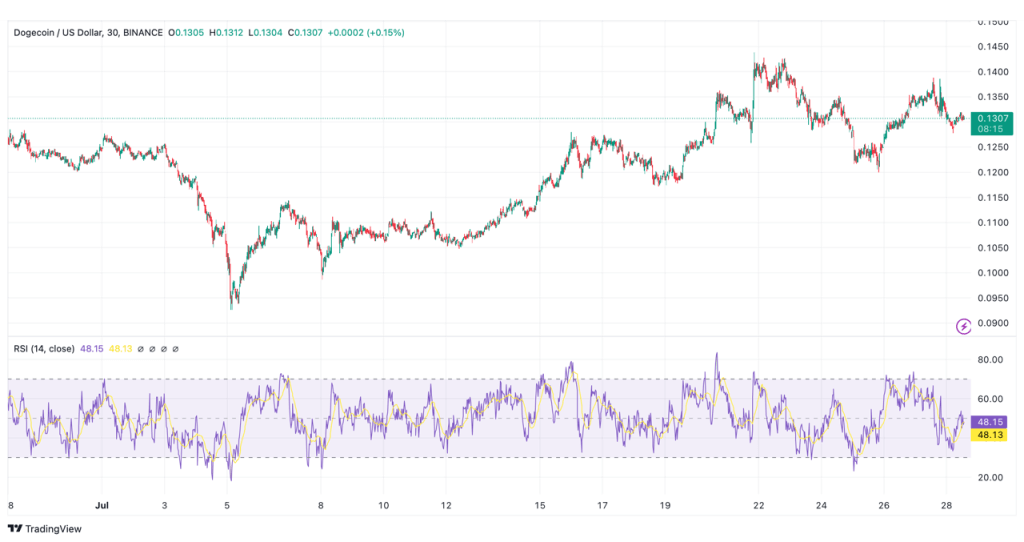Screen dimensions: 1024x542
Task: Click the 22 date on time axis
Action: [759, 507]
